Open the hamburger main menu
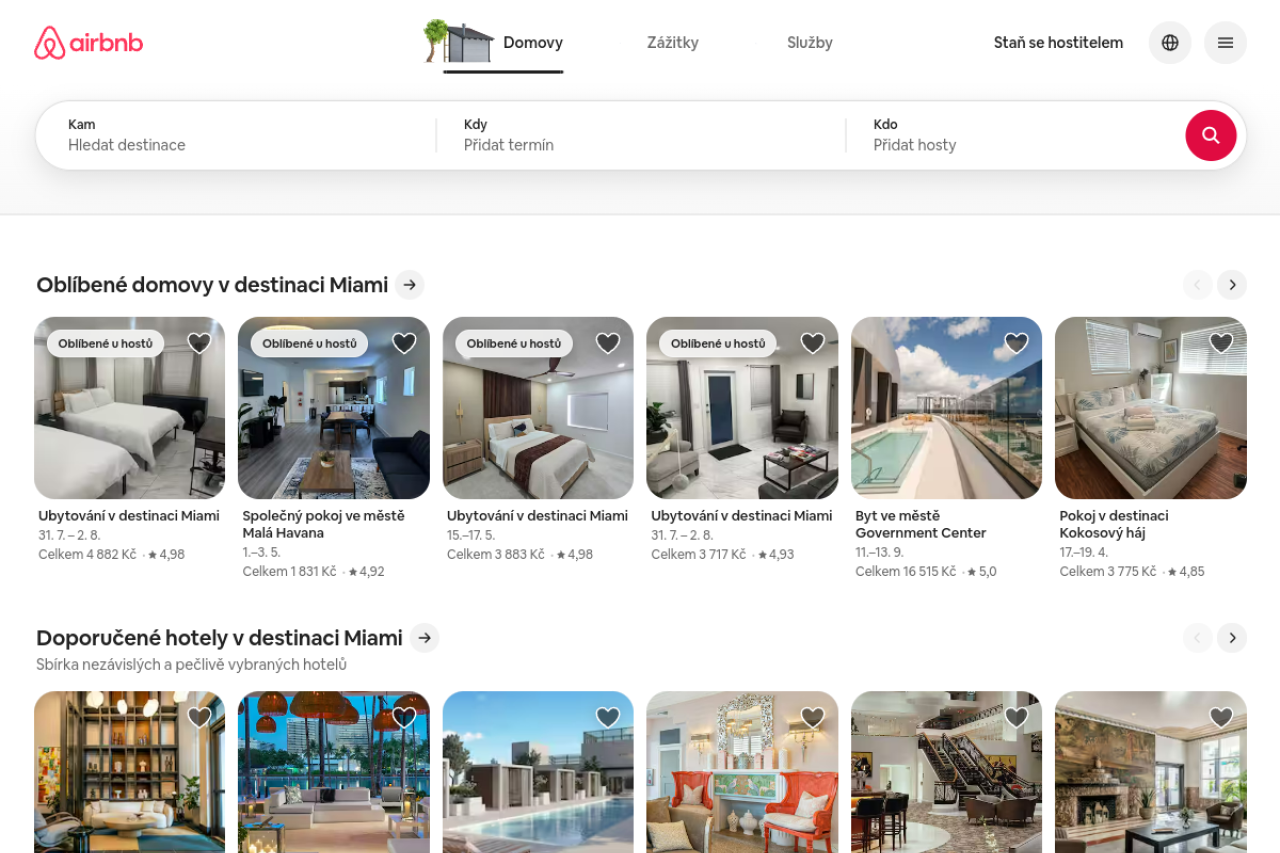1280x853 pixels. click(x=1225, y=43)
